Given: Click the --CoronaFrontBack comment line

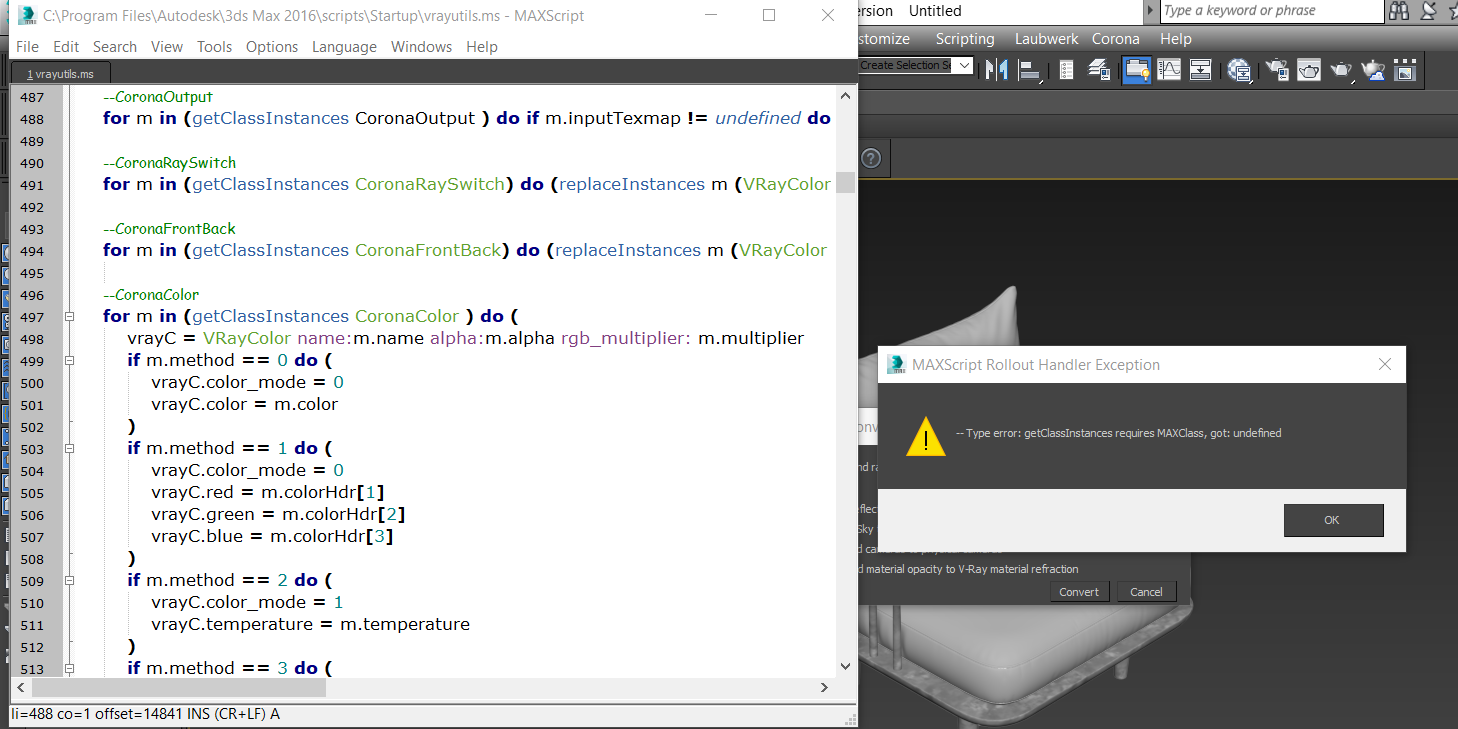Looking at the screenshot, I should (x=169, y=229).
